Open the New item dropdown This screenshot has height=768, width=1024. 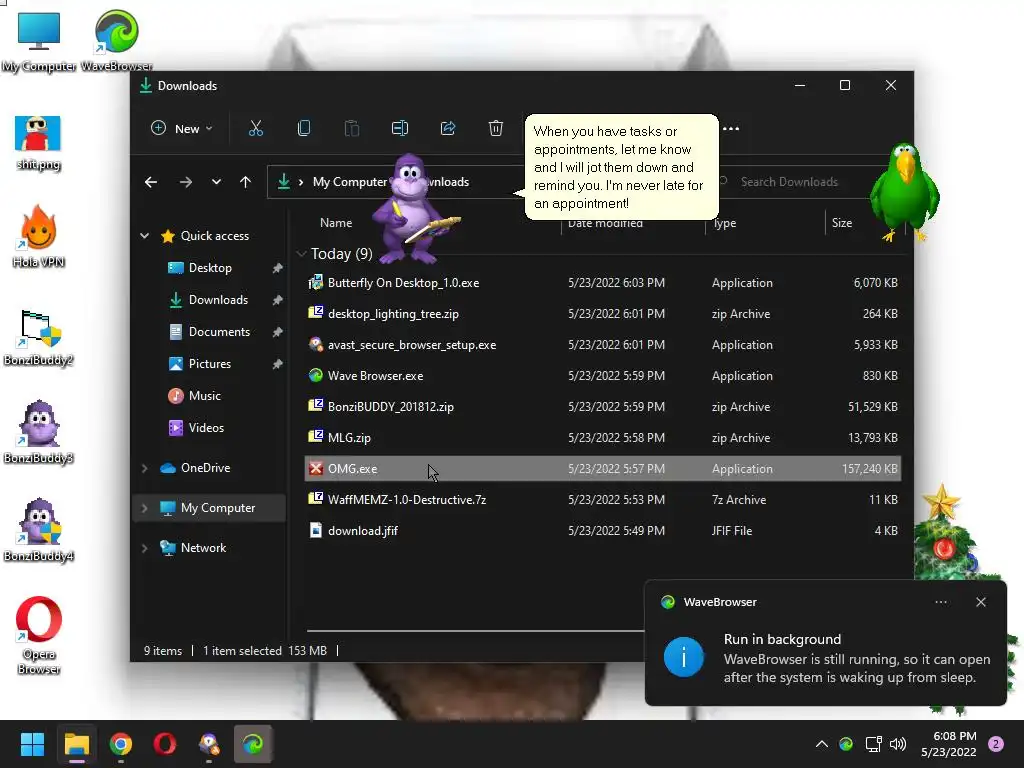pyautogui.click(x=182, y=129)
